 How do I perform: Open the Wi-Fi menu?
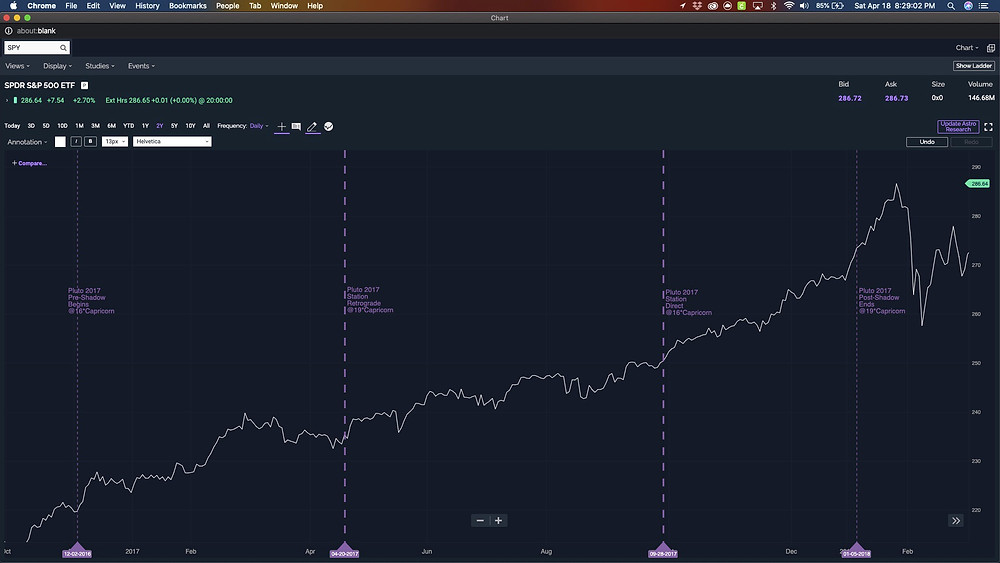[x=789, y=6]
